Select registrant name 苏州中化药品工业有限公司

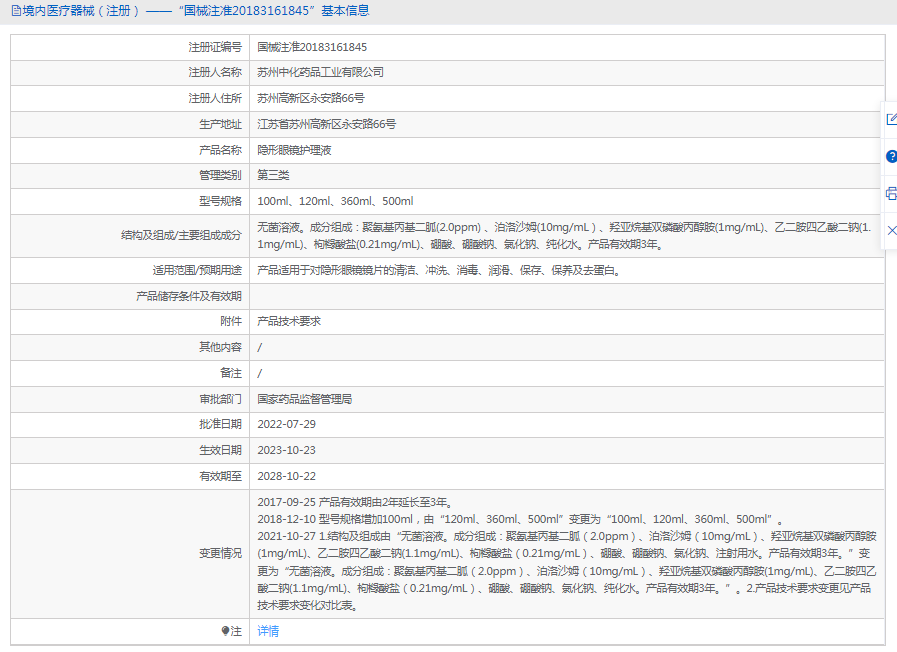(x=320, y=73)
